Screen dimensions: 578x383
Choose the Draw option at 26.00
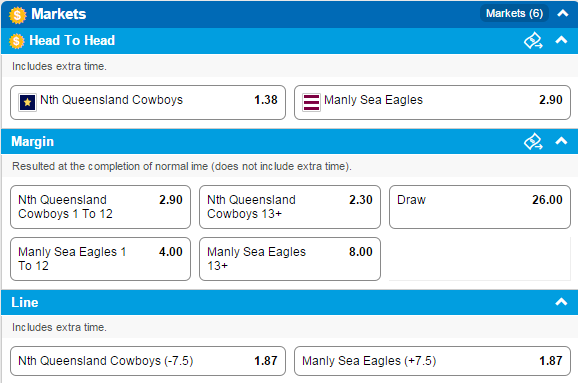click(480, 207)
